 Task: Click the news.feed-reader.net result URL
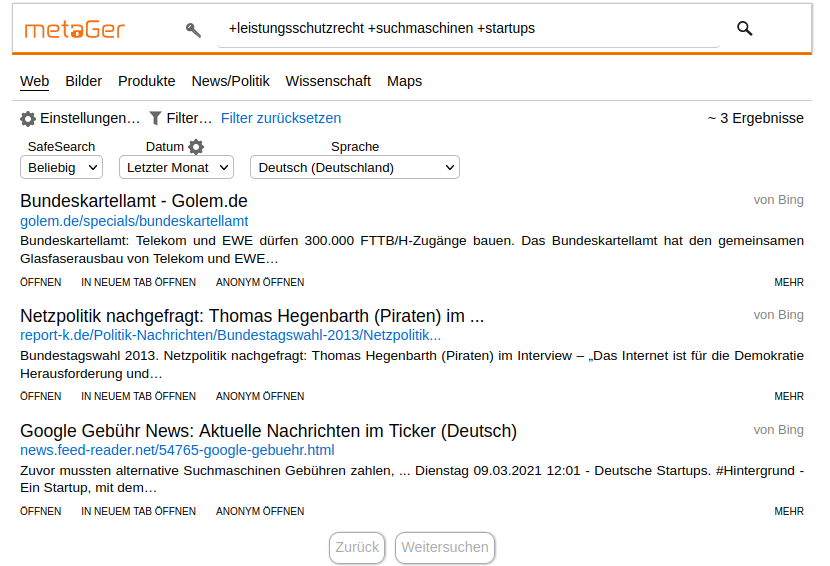pos(177,450)
